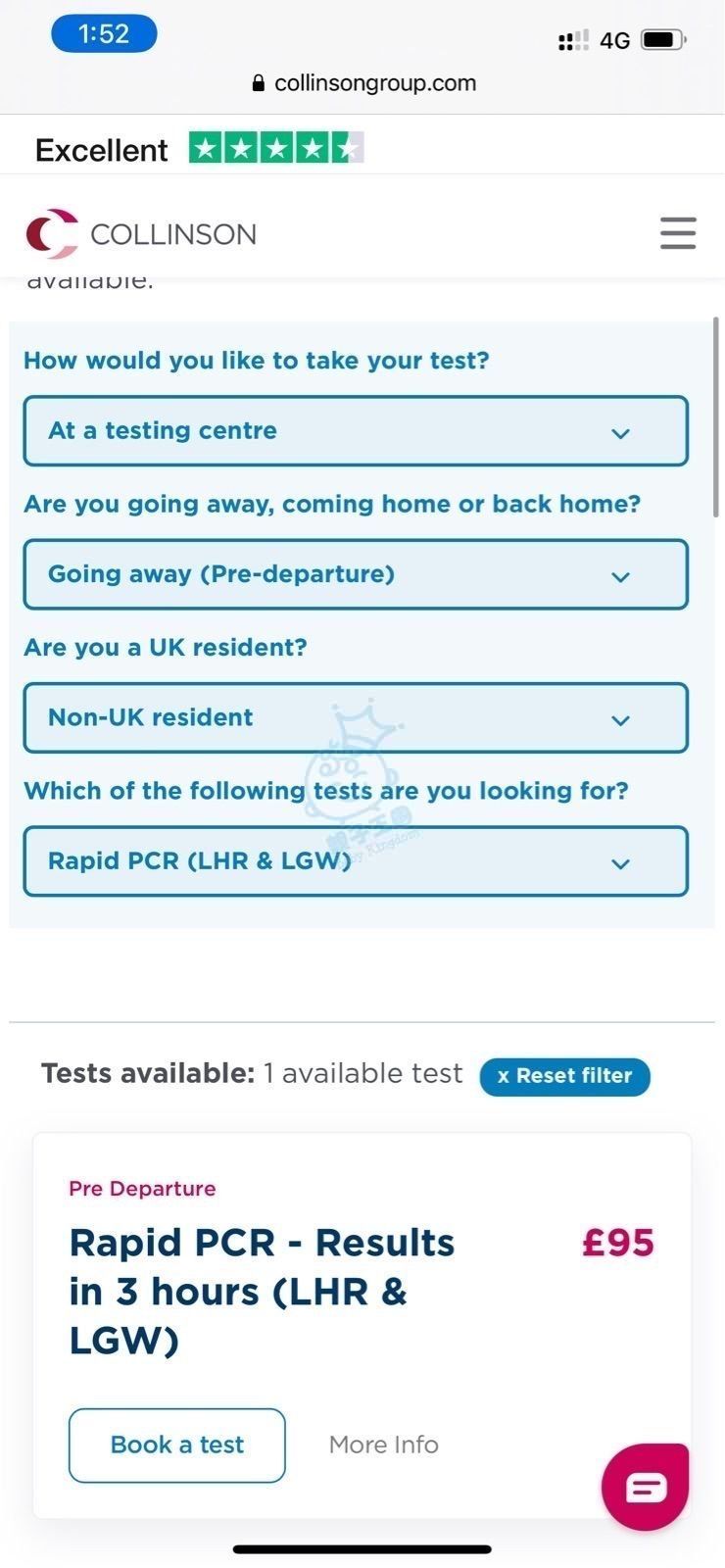Tap the collinsongroup.com address bar
Image resolution: width=725 pixels, height=1568 pixels.
coord(374,83)
